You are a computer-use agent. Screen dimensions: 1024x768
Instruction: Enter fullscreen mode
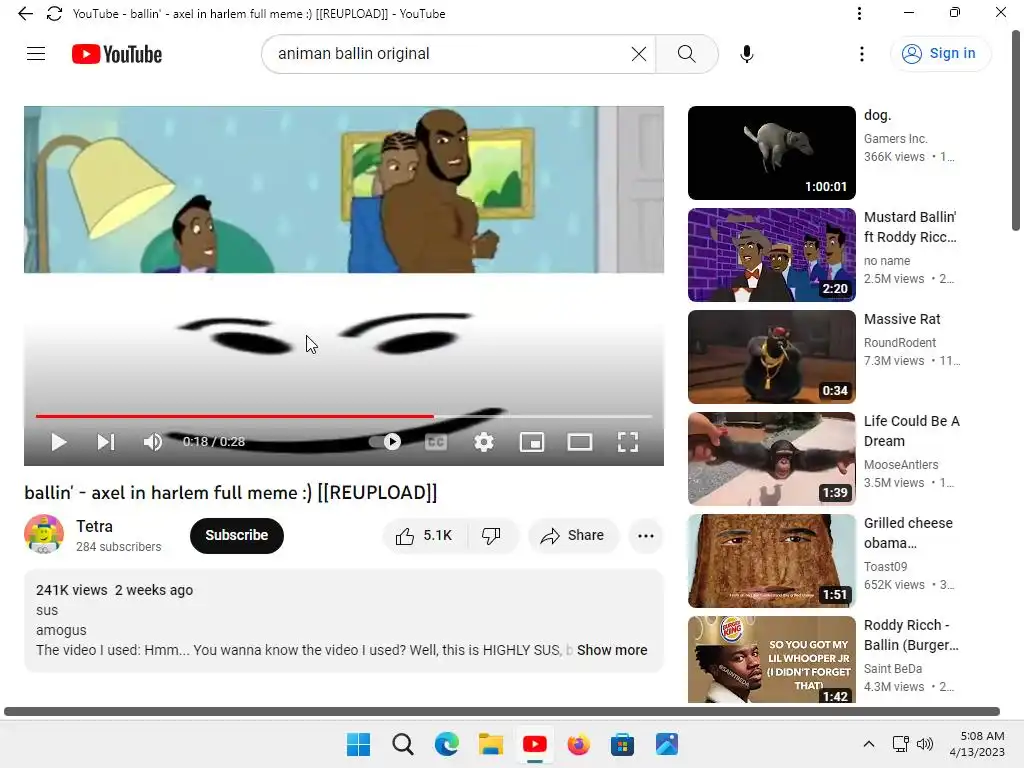628,442
